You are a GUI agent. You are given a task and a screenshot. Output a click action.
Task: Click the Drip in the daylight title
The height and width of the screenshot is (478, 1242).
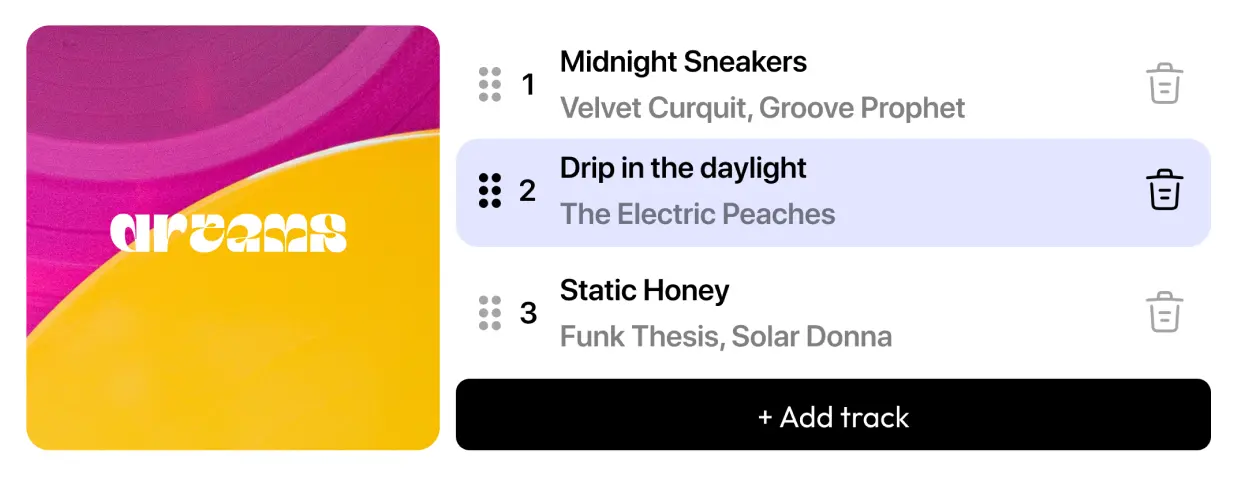[x=683, y=168]
